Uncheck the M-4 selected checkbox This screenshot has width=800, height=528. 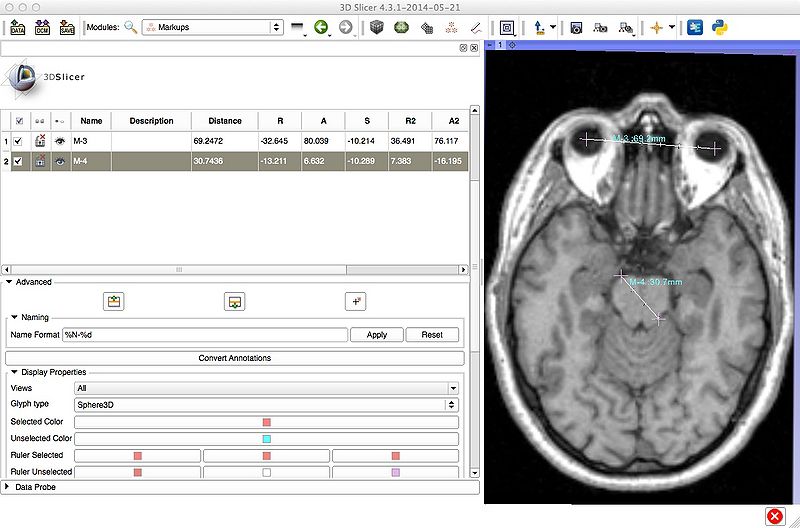pyautogui.click(x=19, y=161)
